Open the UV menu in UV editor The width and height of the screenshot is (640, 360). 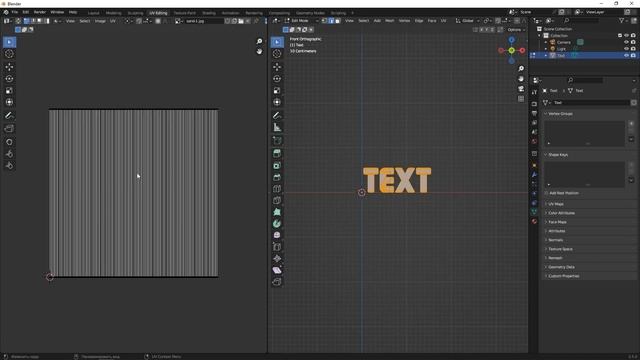click(113, 21)
